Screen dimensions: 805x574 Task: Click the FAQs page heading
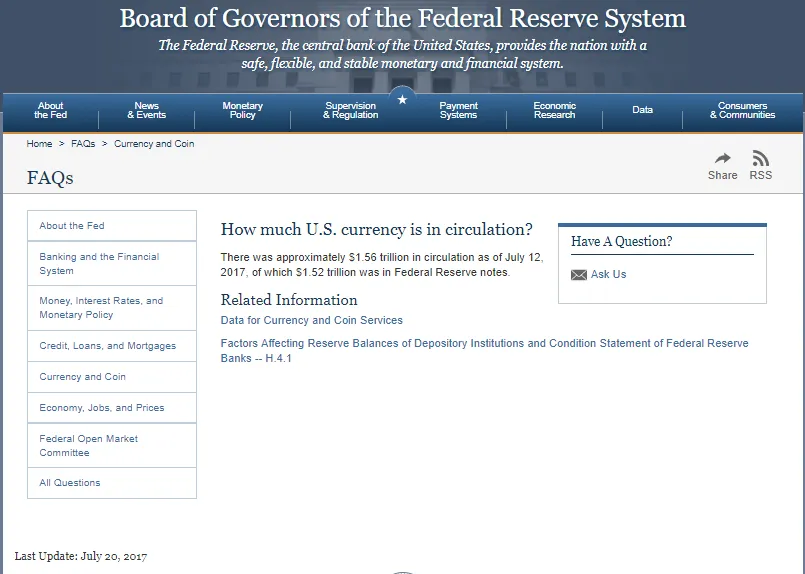(50, 178)
